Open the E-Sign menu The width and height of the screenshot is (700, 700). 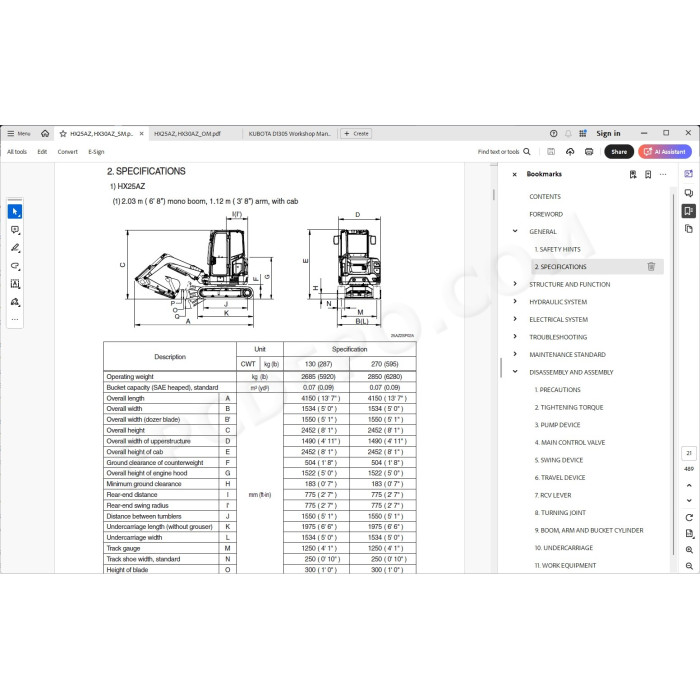96,152
